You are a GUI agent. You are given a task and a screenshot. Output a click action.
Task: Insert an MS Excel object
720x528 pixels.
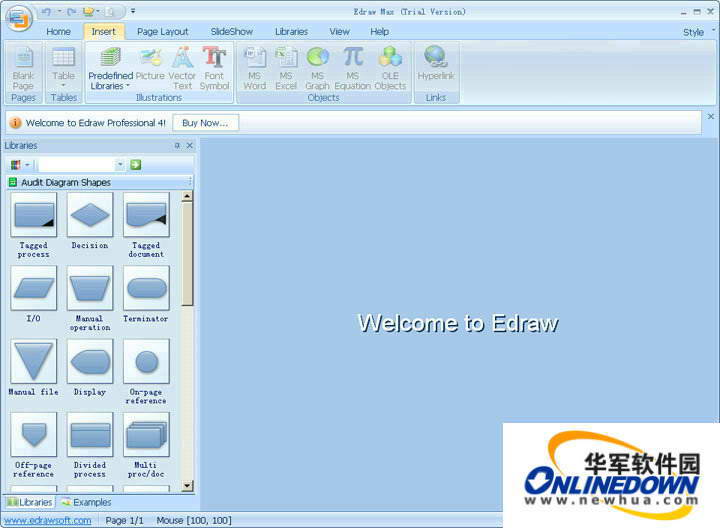point(286,58)
